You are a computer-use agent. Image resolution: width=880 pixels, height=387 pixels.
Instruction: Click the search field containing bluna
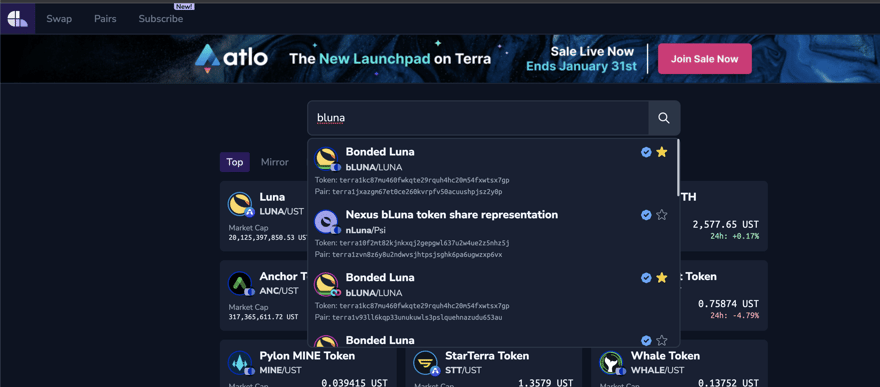[x=478, y=118]
